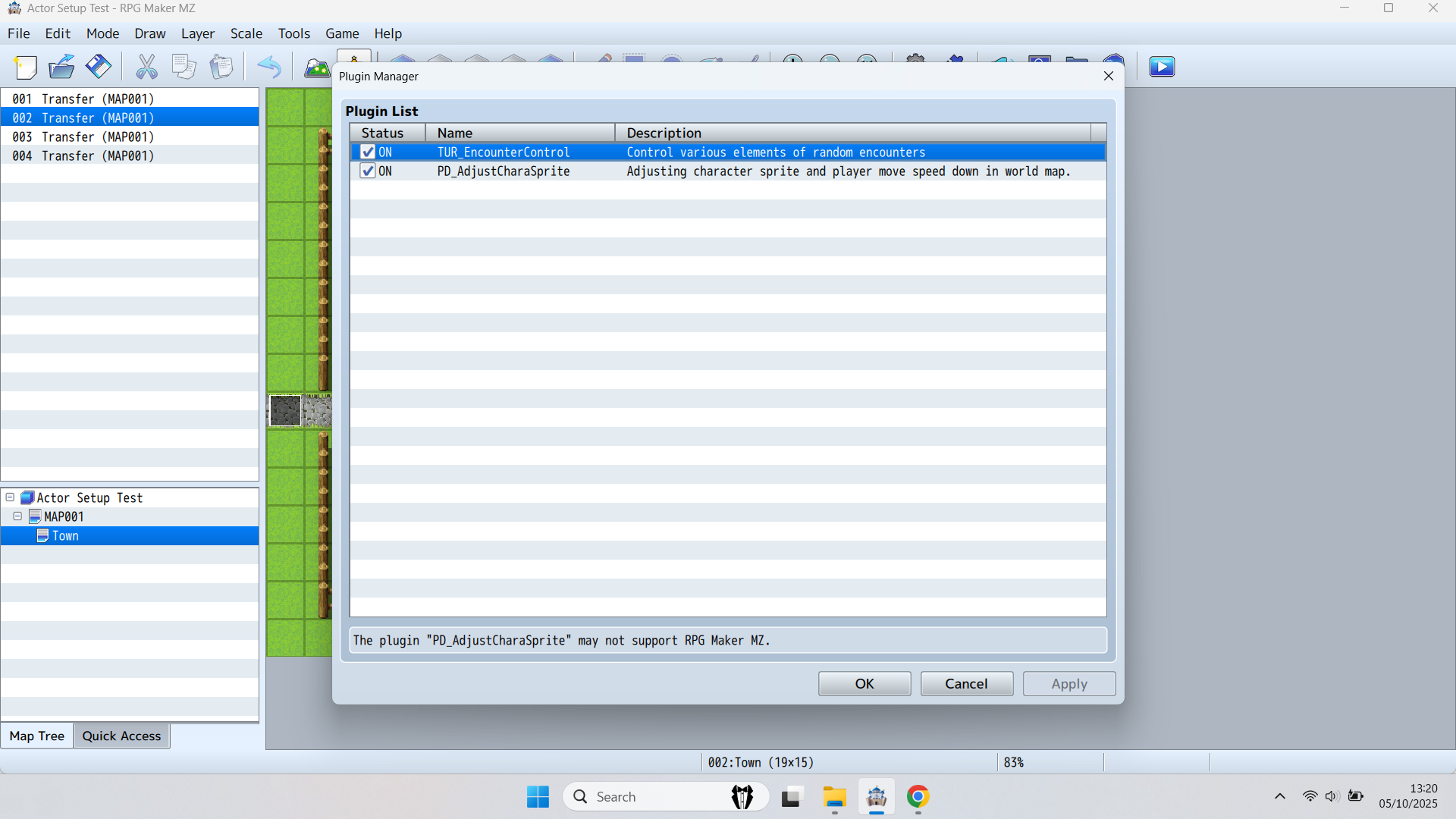Open the Help menu
Screen dimensions: 1456x819
(388, 33)
